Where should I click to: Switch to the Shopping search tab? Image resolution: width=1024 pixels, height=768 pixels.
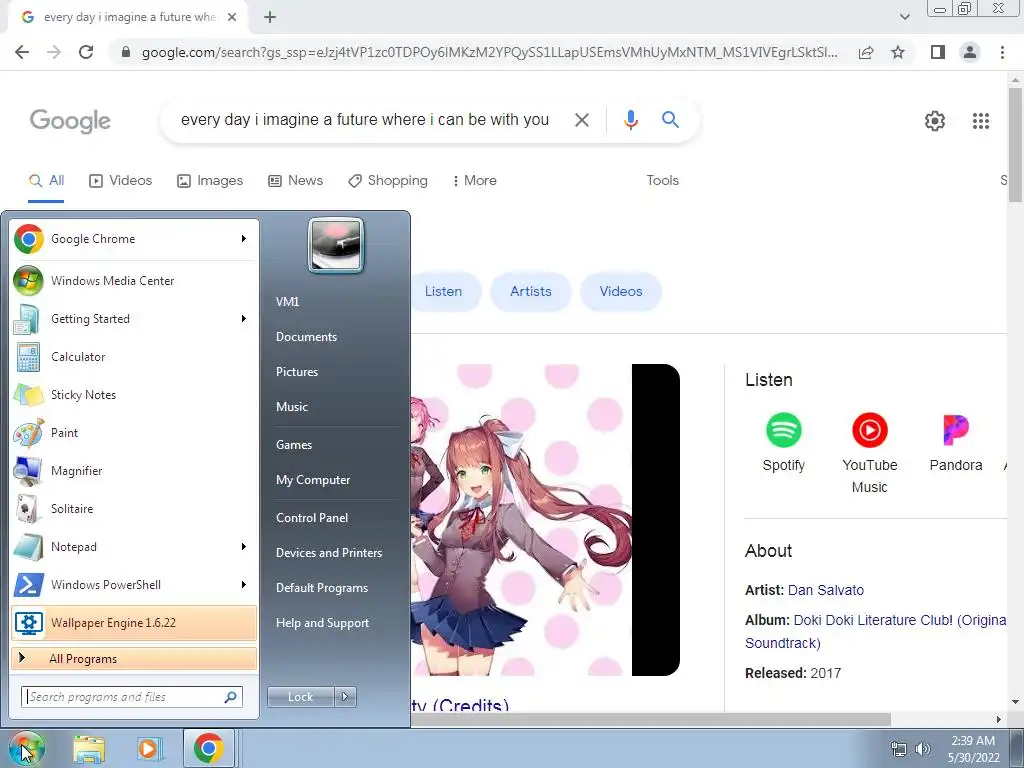pyautogui.click(x=388, y=180)
